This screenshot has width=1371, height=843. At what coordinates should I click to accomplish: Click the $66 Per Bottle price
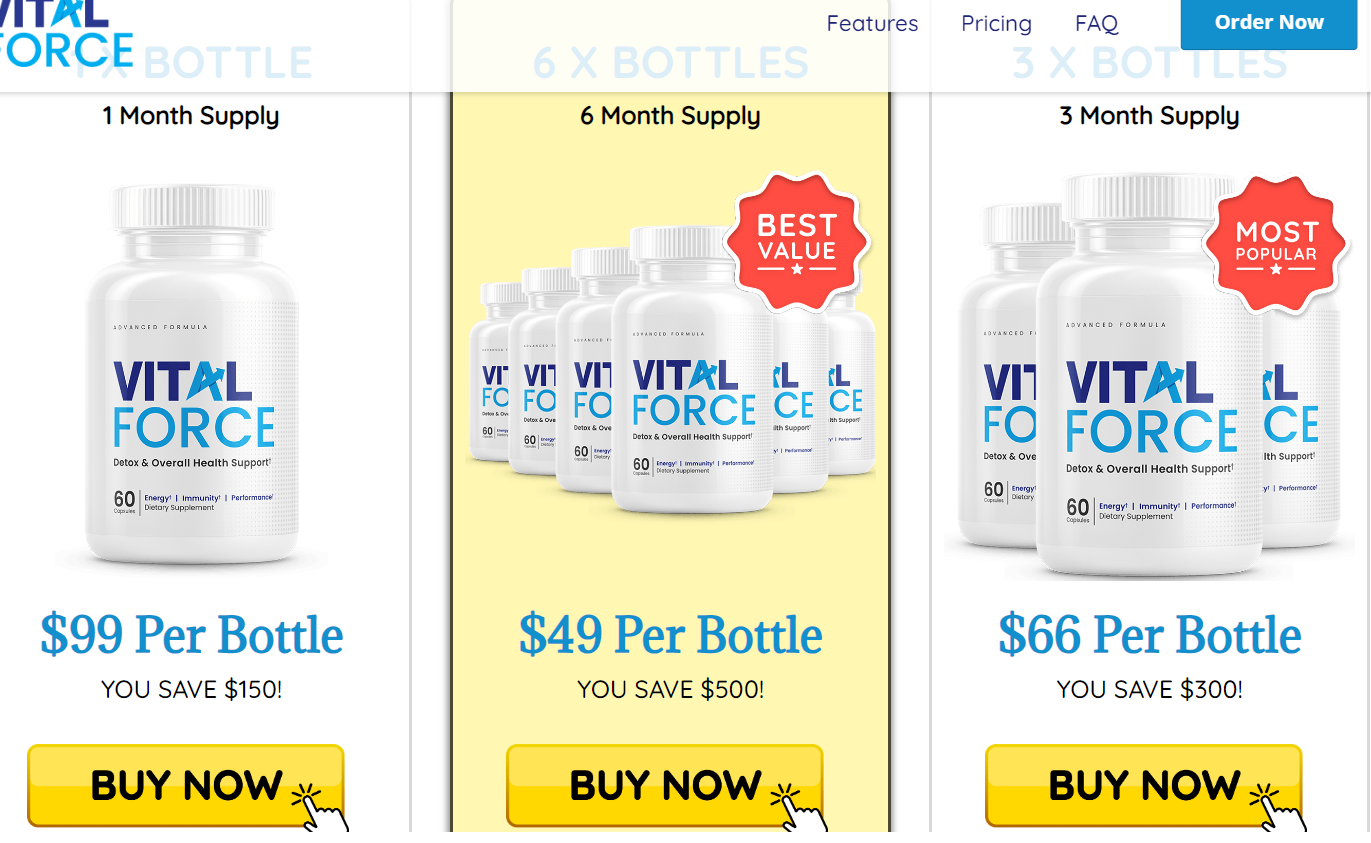coord(1150,634)
